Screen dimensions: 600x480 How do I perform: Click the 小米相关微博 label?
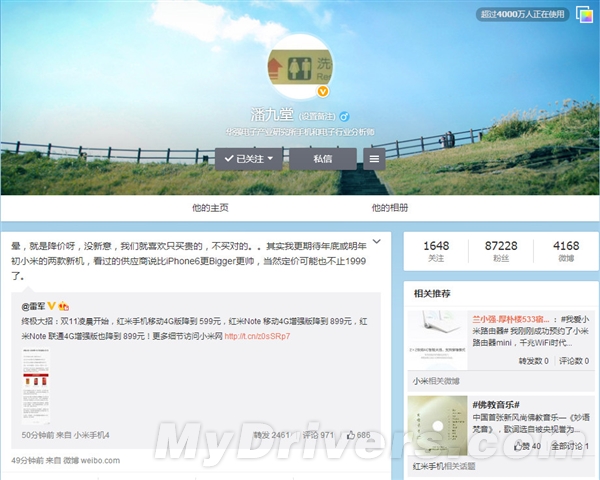point(436,381)
